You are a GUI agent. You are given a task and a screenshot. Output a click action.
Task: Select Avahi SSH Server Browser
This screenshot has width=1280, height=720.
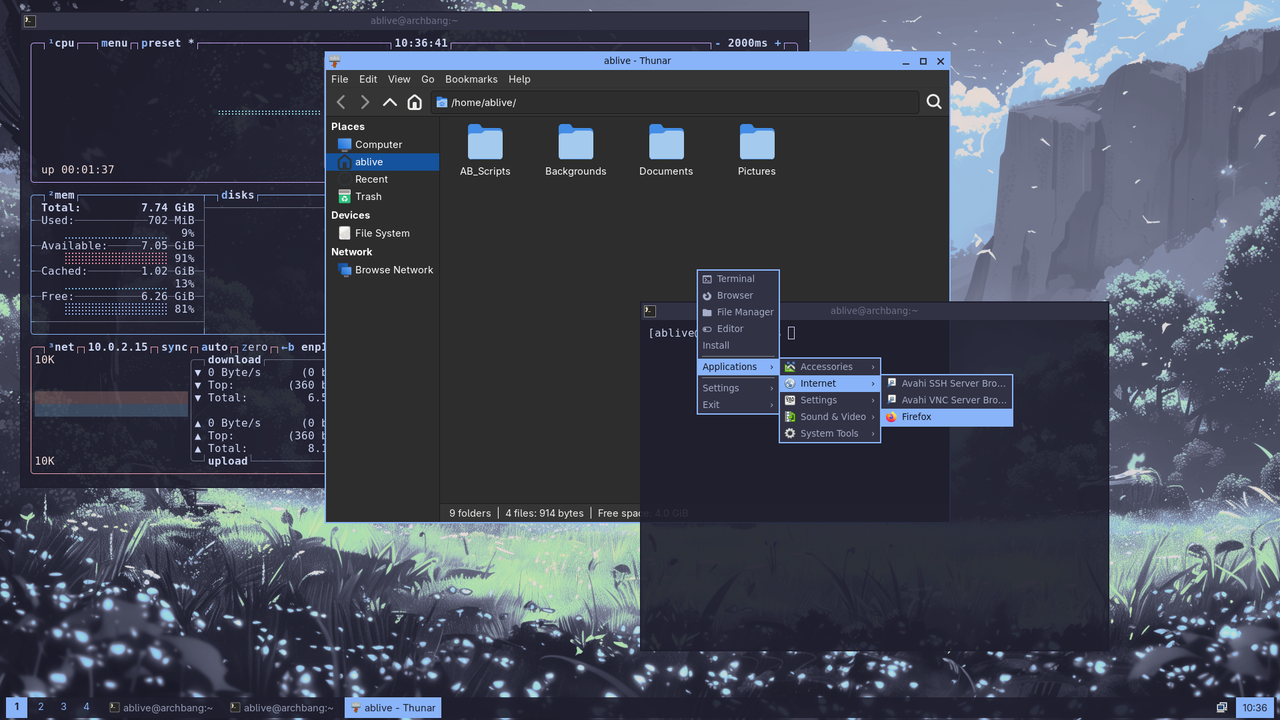click(946, 383)
